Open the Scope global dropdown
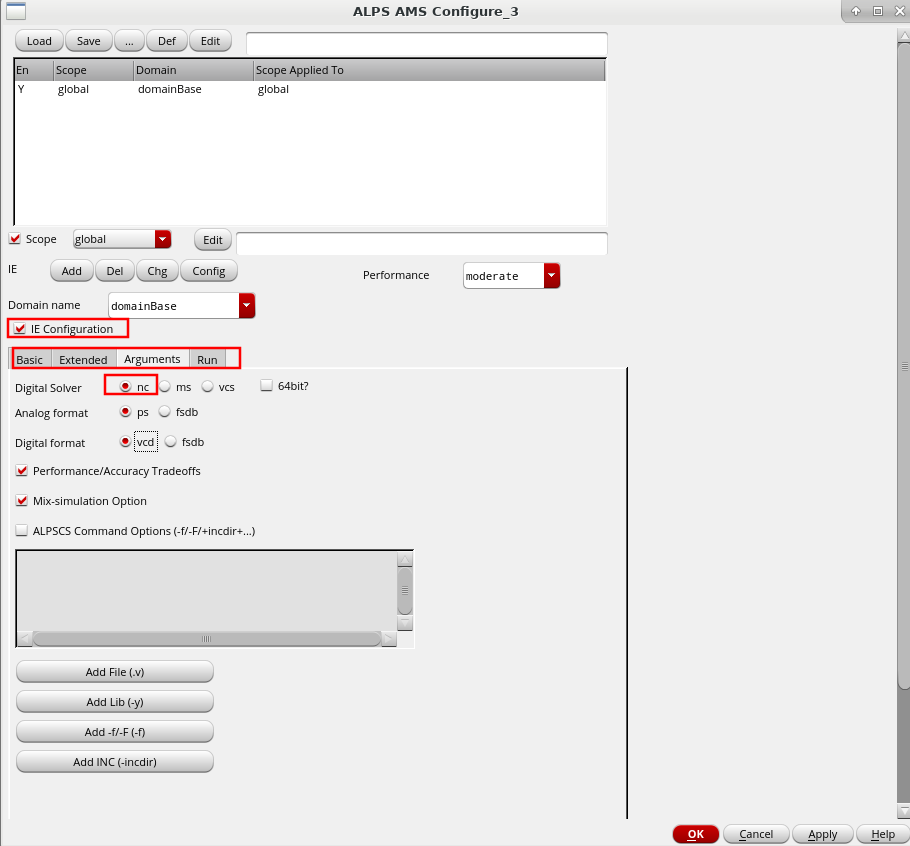Image resolution: width=910 pixels, height=846 pixels. coord(163,240)
